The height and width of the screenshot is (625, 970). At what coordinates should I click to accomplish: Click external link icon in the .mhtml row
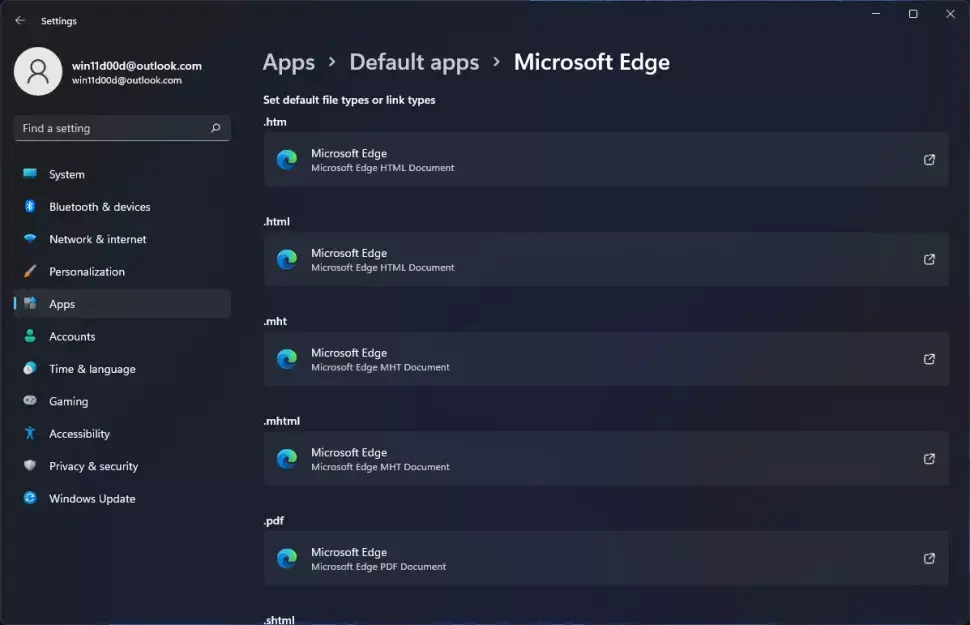[929, 459]
